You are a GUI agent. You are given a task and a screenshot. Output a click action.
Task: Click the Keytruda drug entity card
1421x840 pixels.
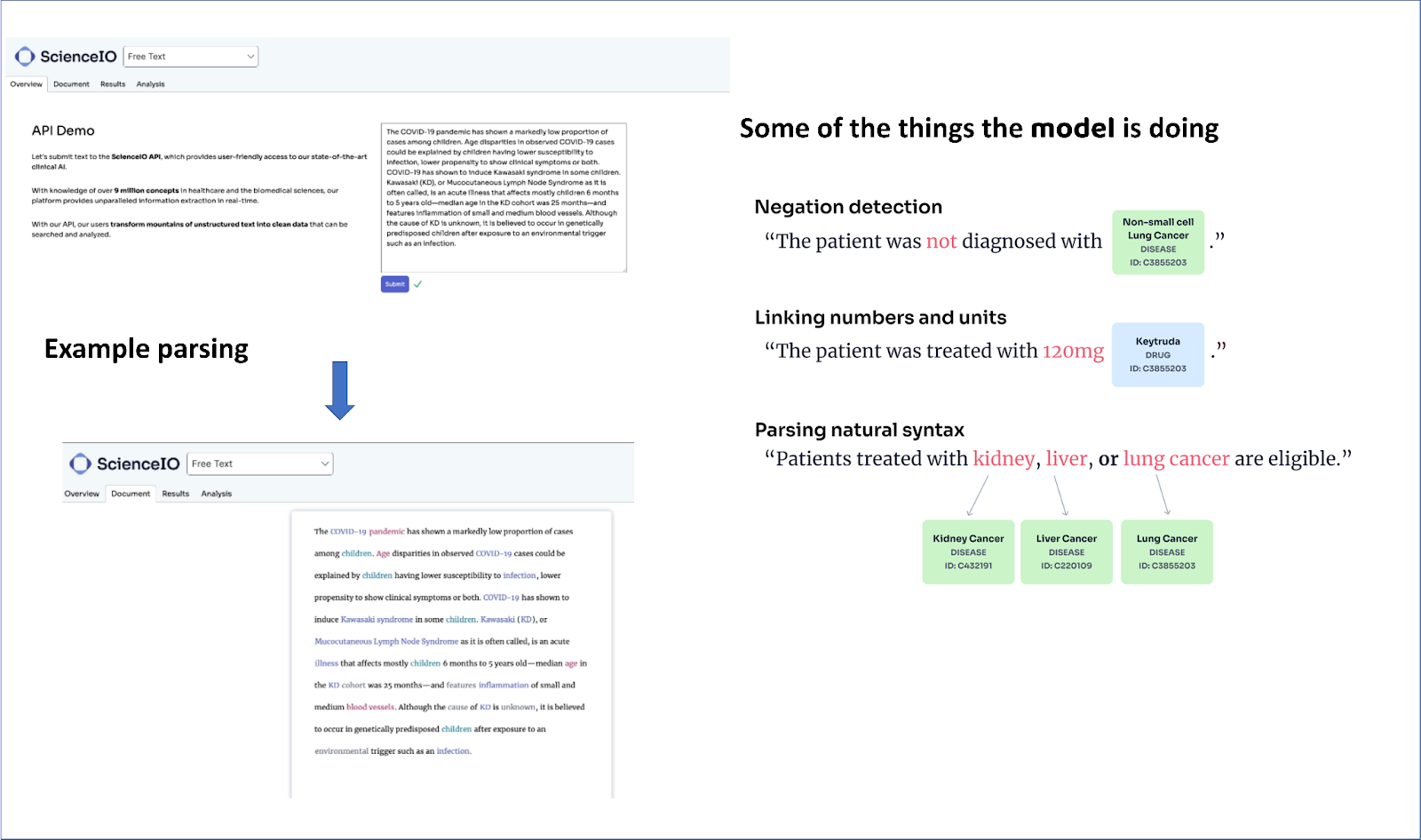tap(1157, 354)
